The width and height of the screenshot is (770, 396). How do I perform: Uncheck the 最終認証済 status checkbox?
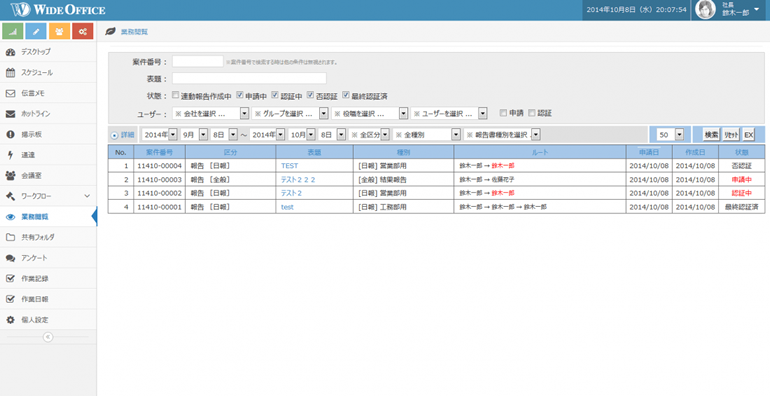coord(346,95)
